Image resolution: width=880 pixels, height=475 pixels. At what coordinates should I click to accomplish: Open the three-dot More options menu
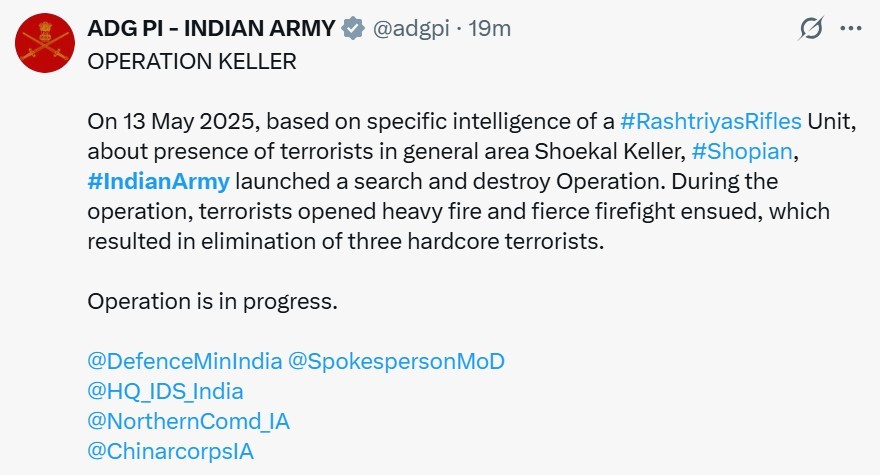tap(850, 28)
